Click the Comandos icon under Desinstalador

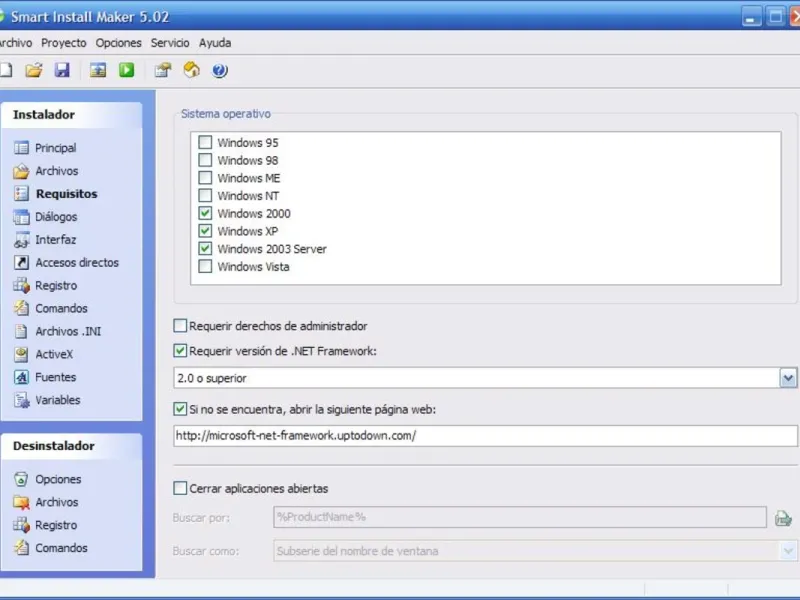(x=21, y=548)
